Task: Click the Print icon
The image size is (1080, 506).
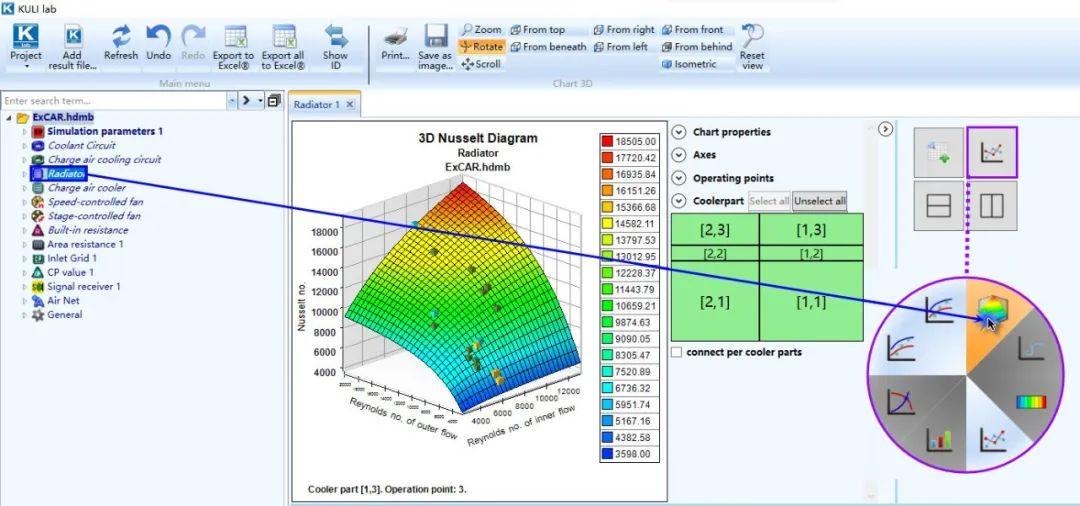Action: pyautogui.click(x=396, y=36)
